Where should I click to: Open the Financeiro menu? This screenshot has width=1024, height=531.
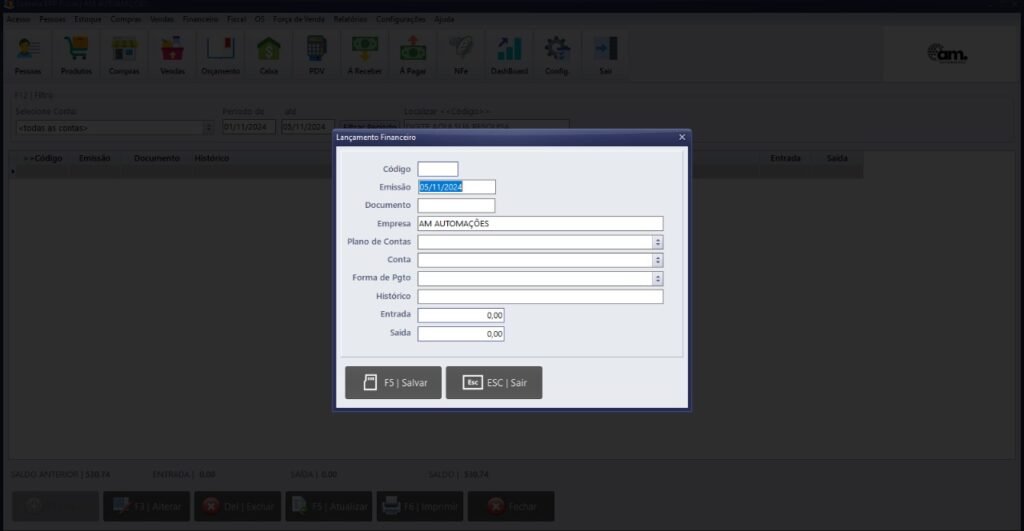pos(200,19)
